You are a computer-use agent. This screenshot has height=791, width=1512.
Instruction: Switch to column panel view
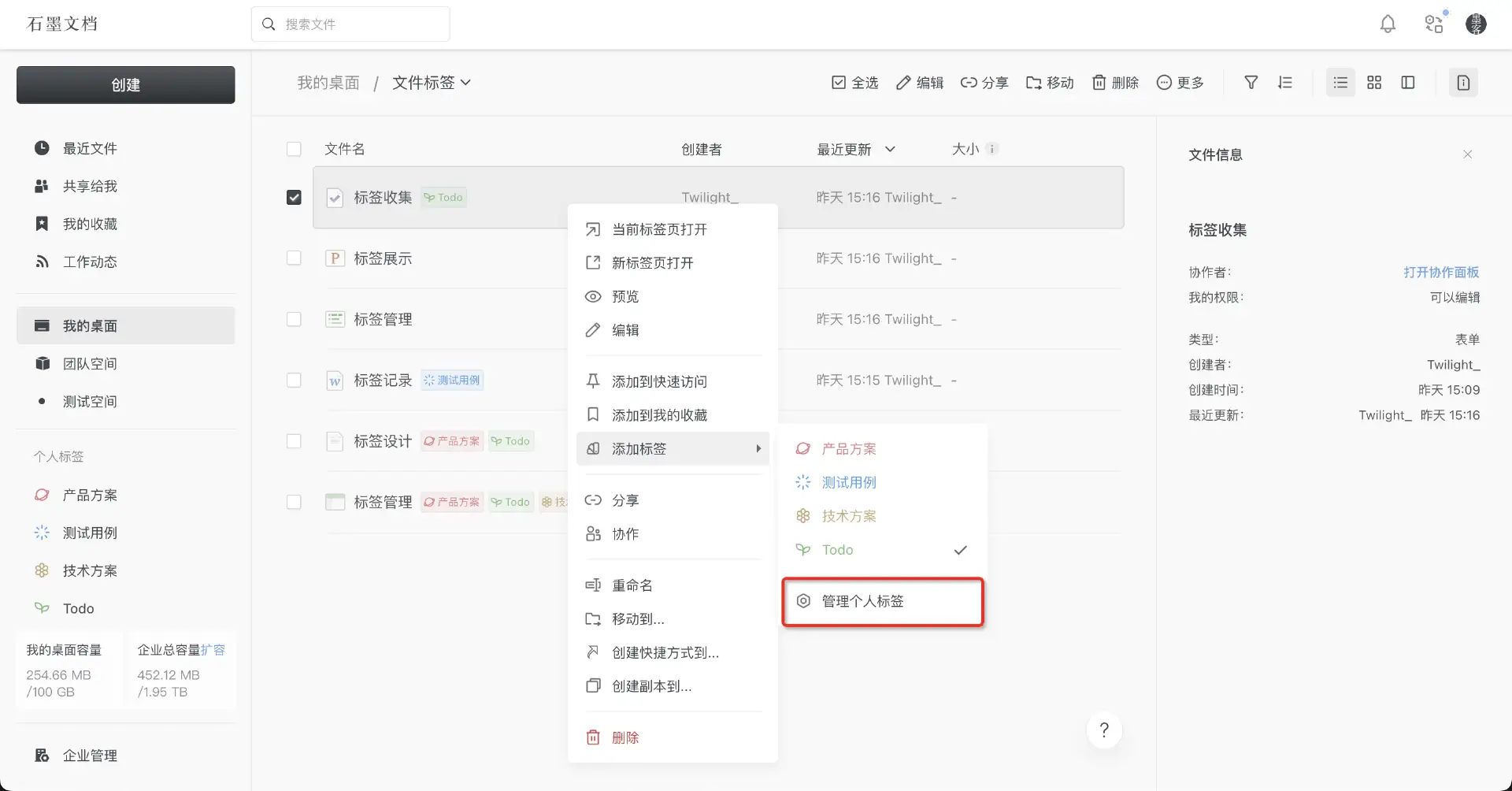pos(1408,83)
